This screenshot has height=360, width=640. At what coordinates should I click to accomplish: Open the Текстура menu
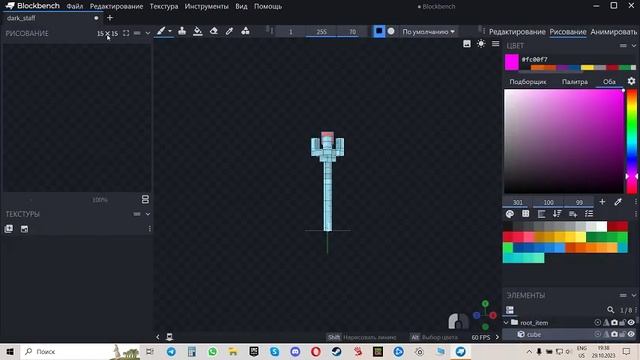pos(164,7)
